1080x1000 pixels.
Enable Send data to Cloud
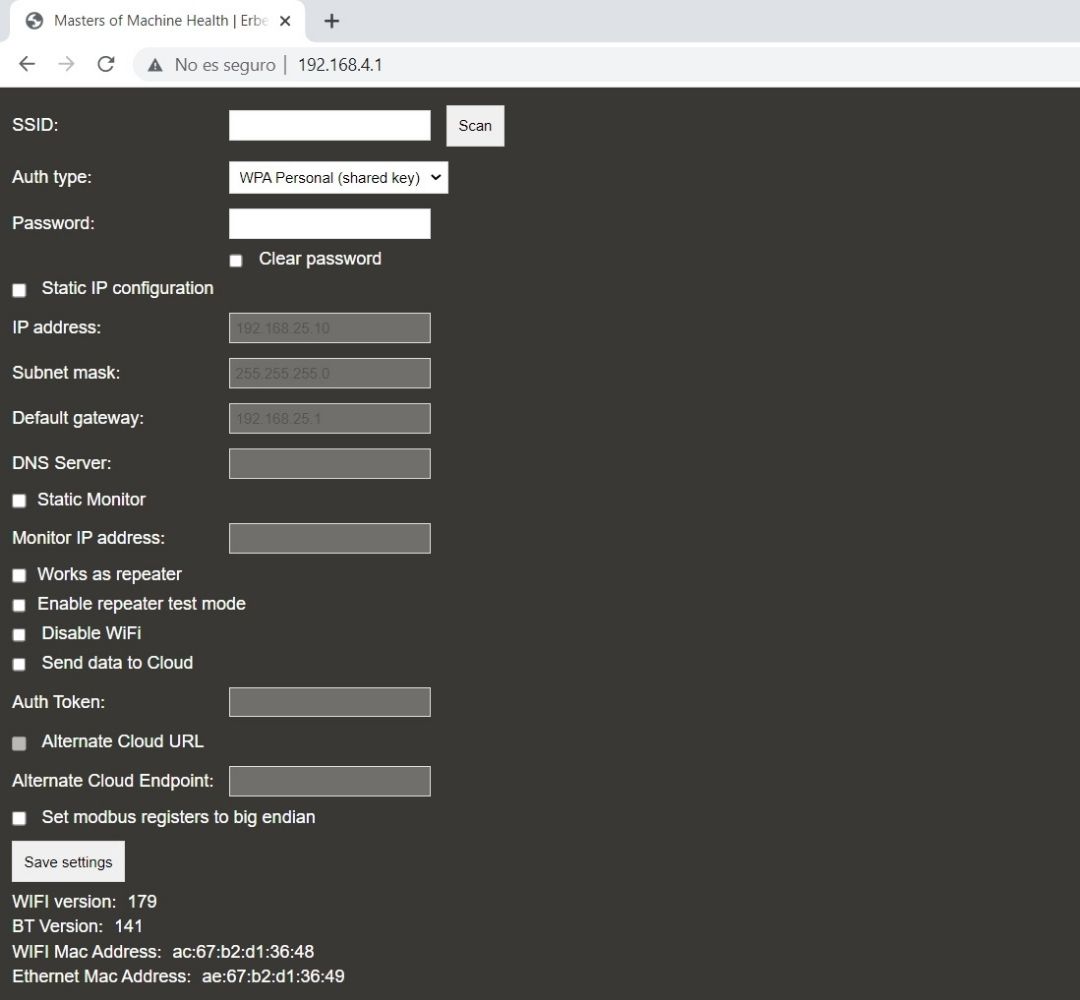19,664
